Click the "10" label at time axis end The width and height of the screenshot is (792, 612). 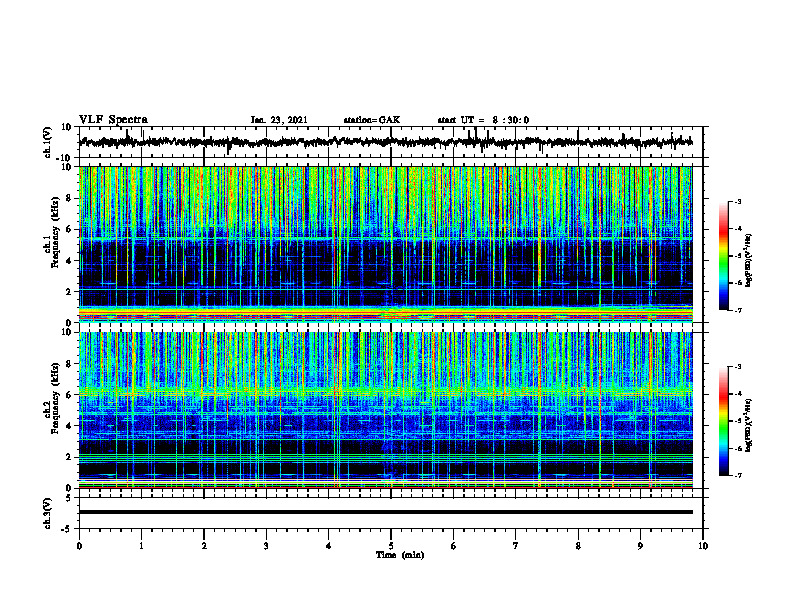click(x=703, y=546)
